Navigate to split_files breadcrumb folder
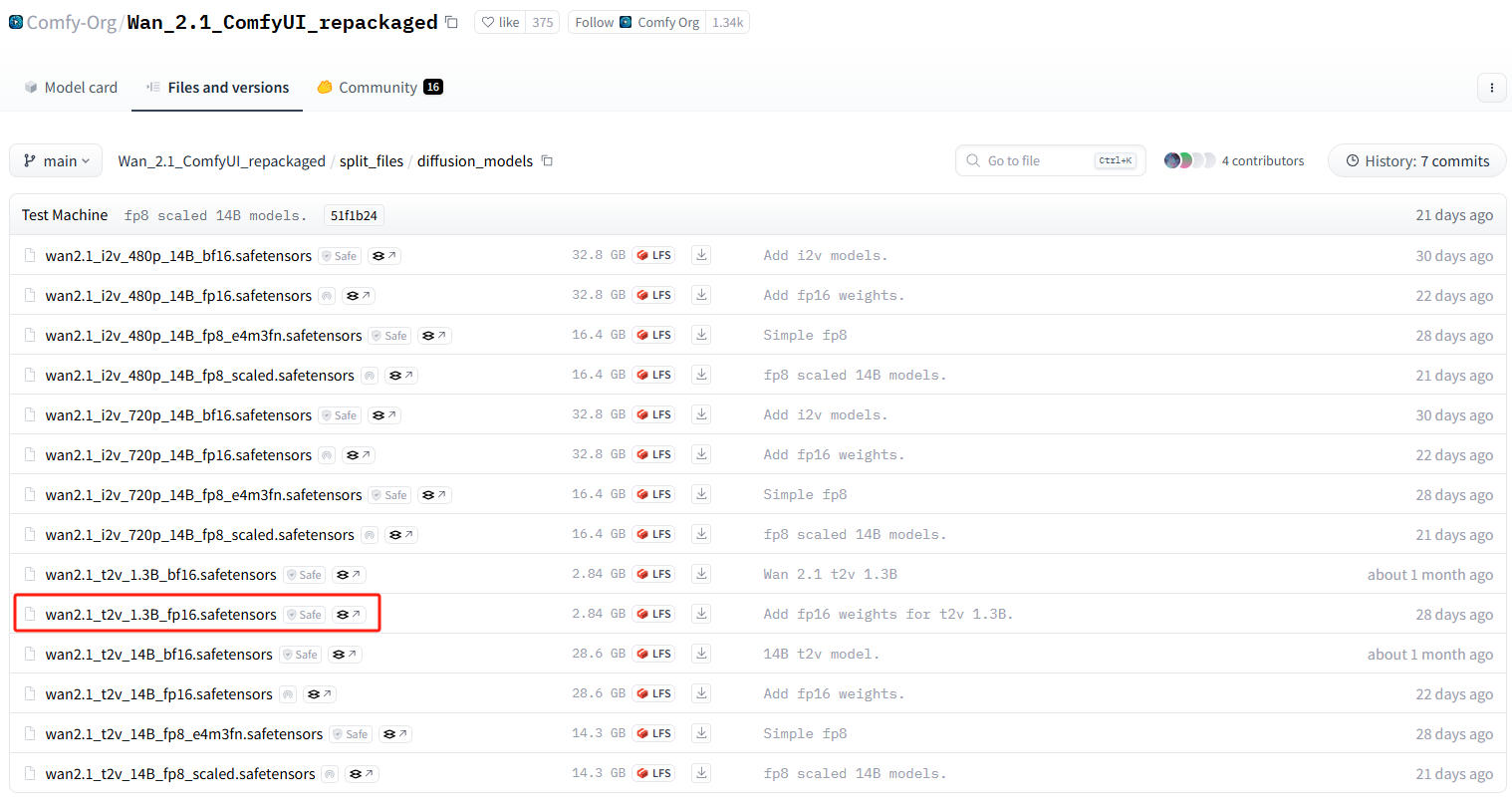The image size is (1512, 805). pyautogui.click(x=371, y=160)
